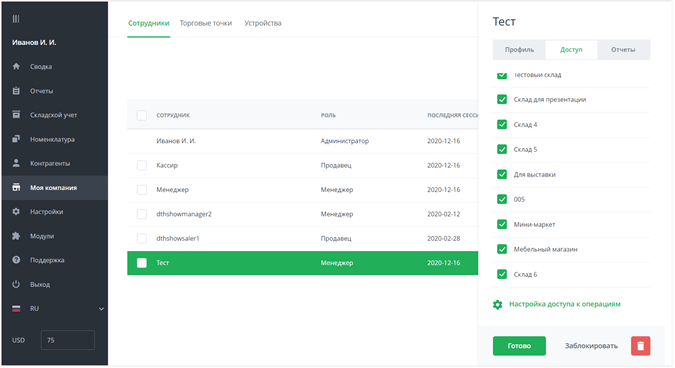
Task: Click the Поддержка question mark icon
Action: [16, 260]
